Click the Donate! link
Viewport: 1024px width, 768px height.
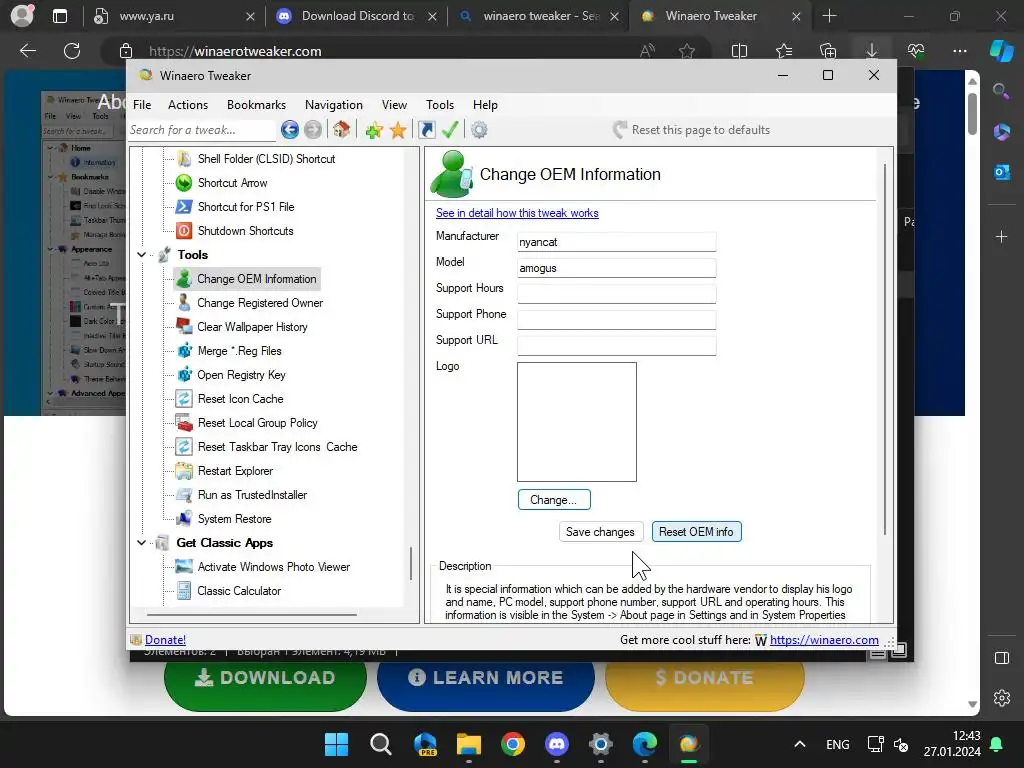click(165, 640)
